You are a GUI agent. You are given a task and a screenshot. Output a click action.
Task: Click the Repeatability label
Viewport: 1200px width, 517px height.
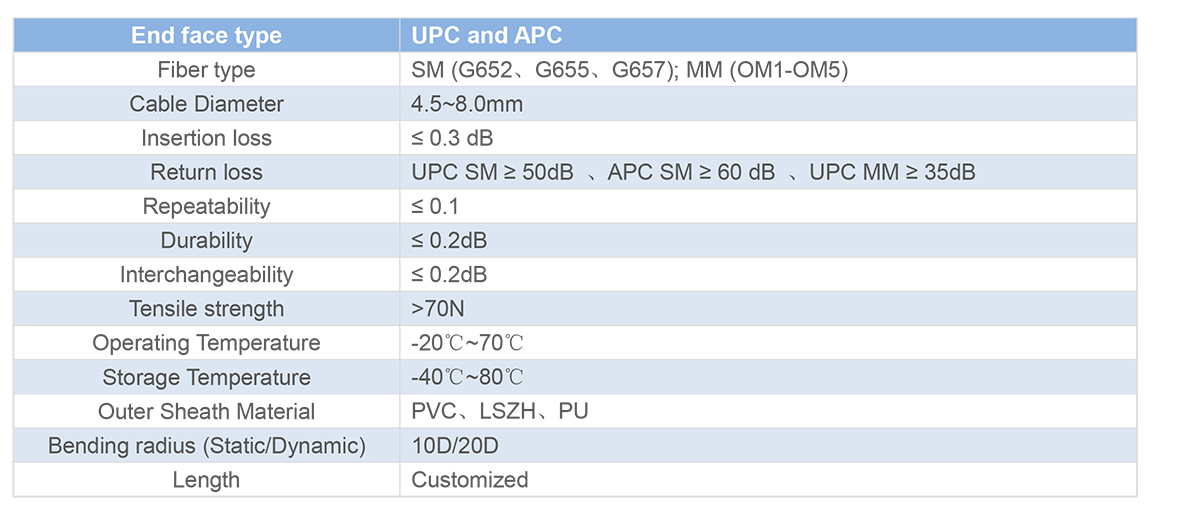(x=206, y=206)
